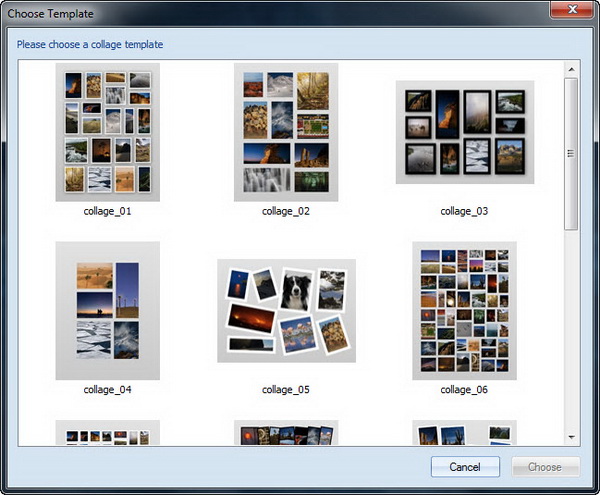Pick the collage_06 mosaic template
This screenshot has height=495, width=600.
[465, 310]
